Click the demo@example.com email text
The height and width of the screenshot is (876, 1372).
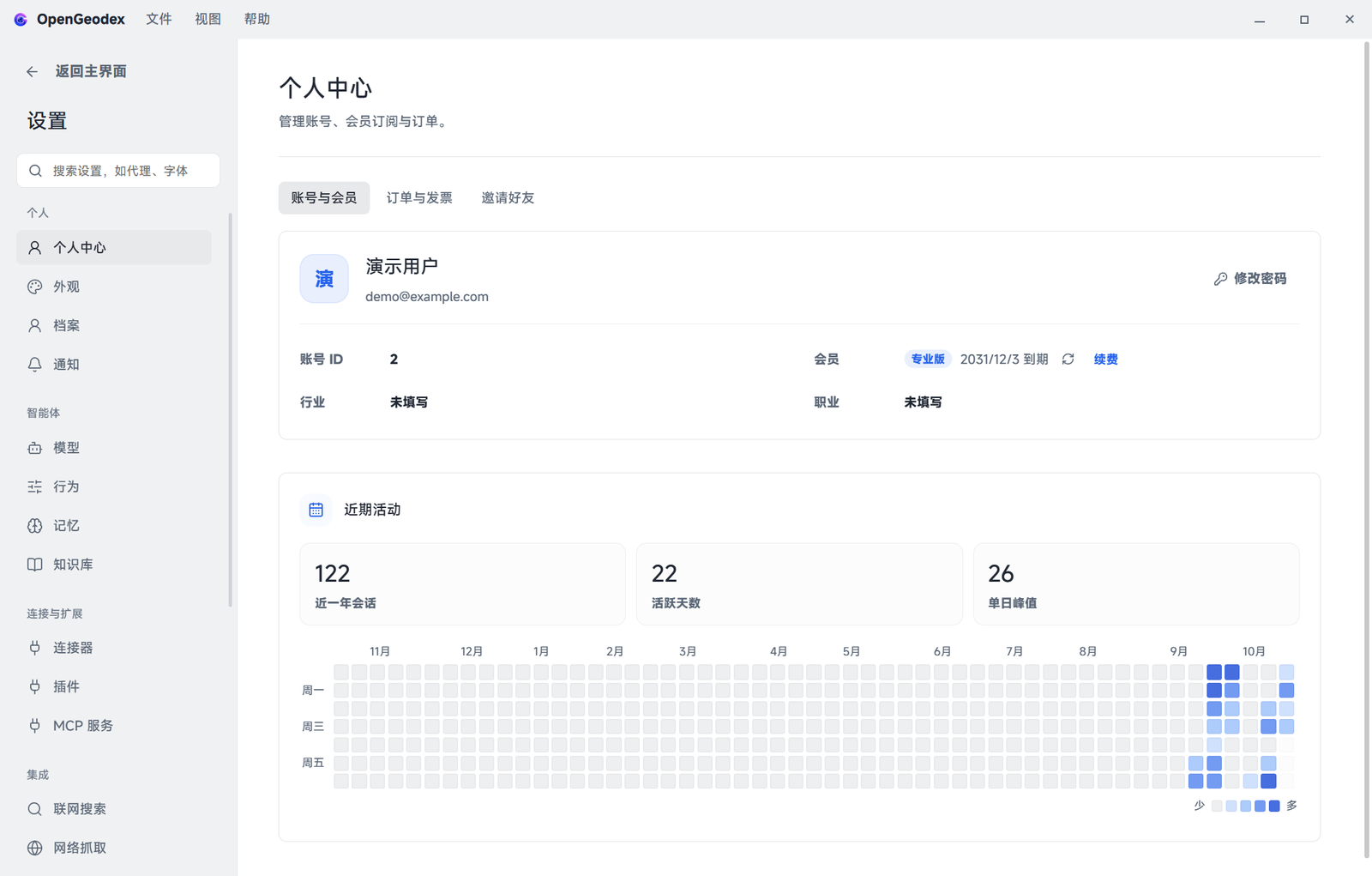point(427,297)
